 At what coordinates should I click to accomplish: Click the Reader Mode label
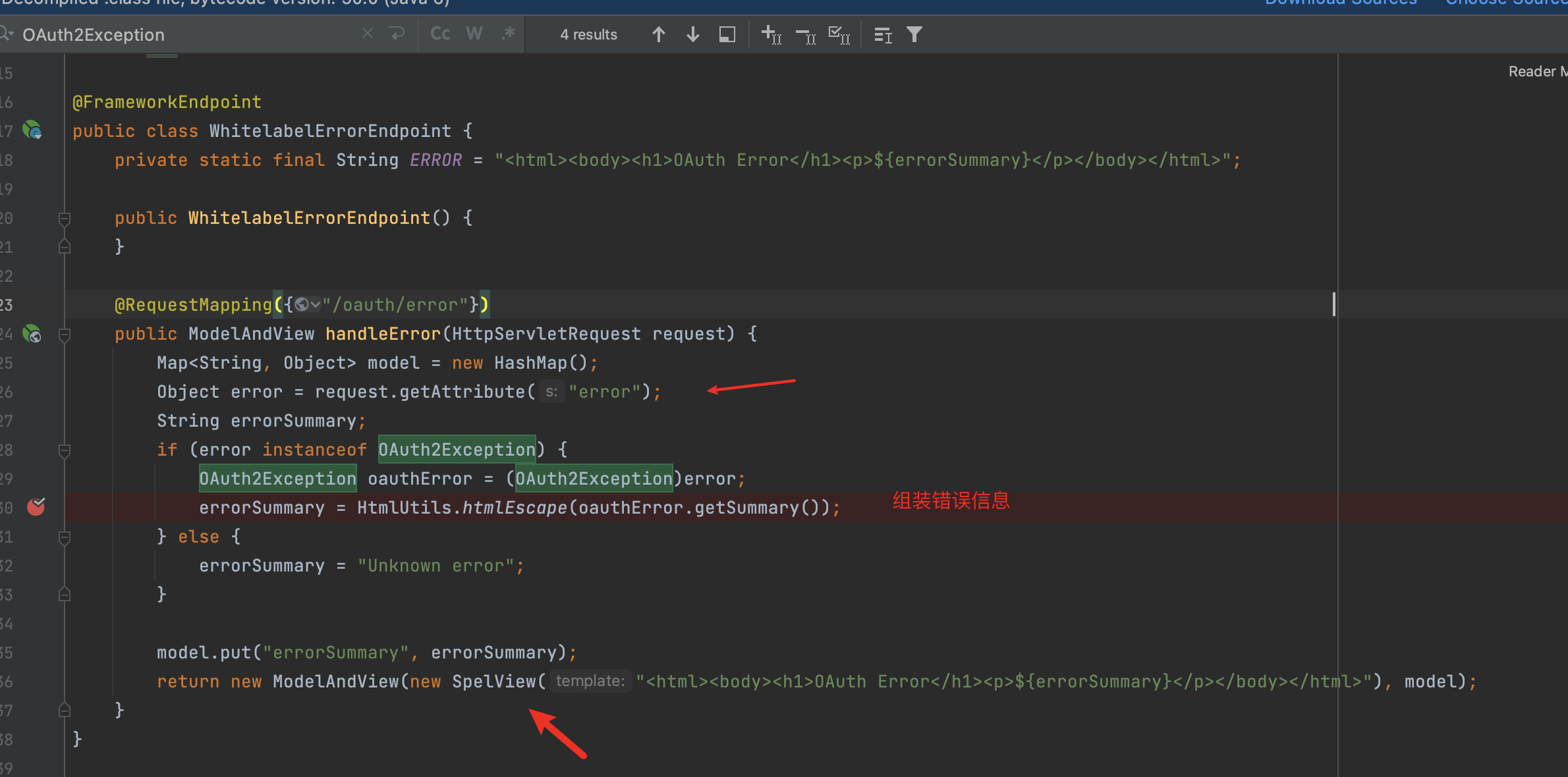coord(1537,71)
